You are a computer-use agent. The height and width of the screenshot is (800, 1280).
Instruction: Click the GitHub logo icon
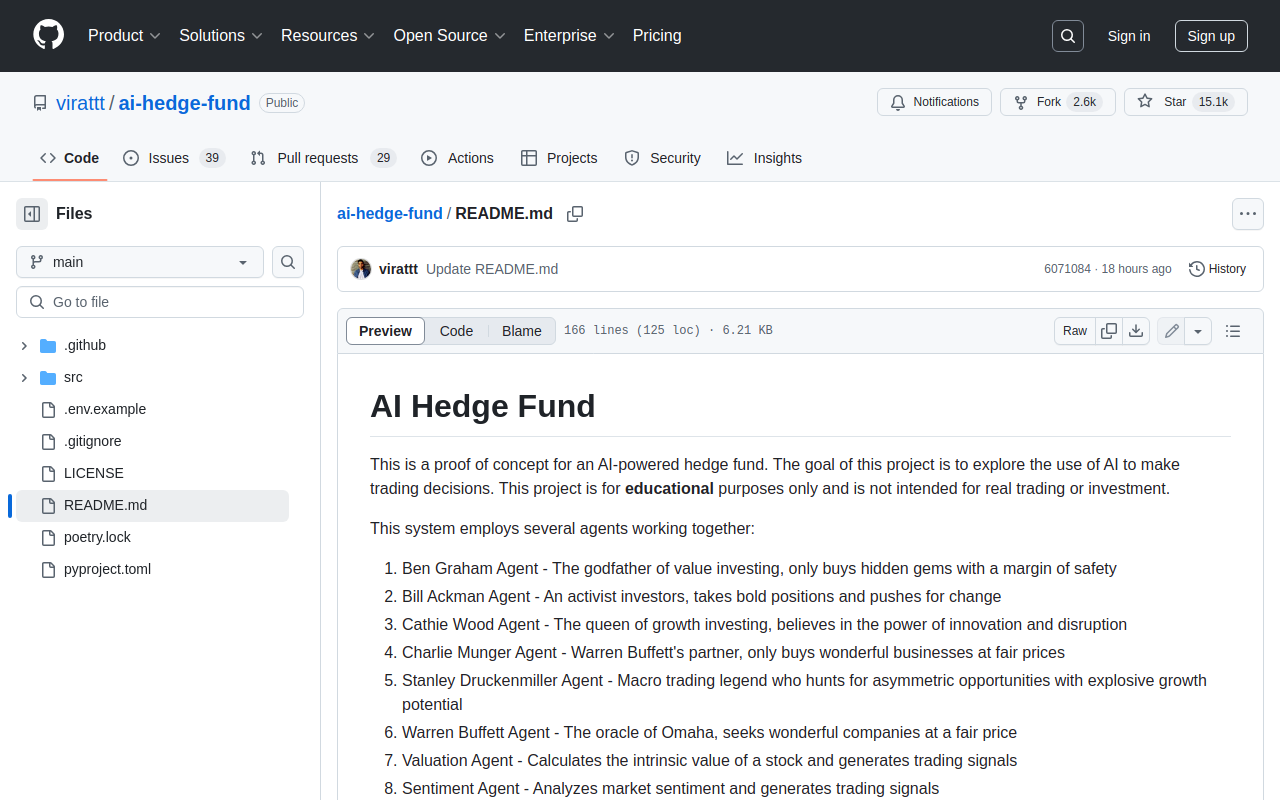pos(48,35)
